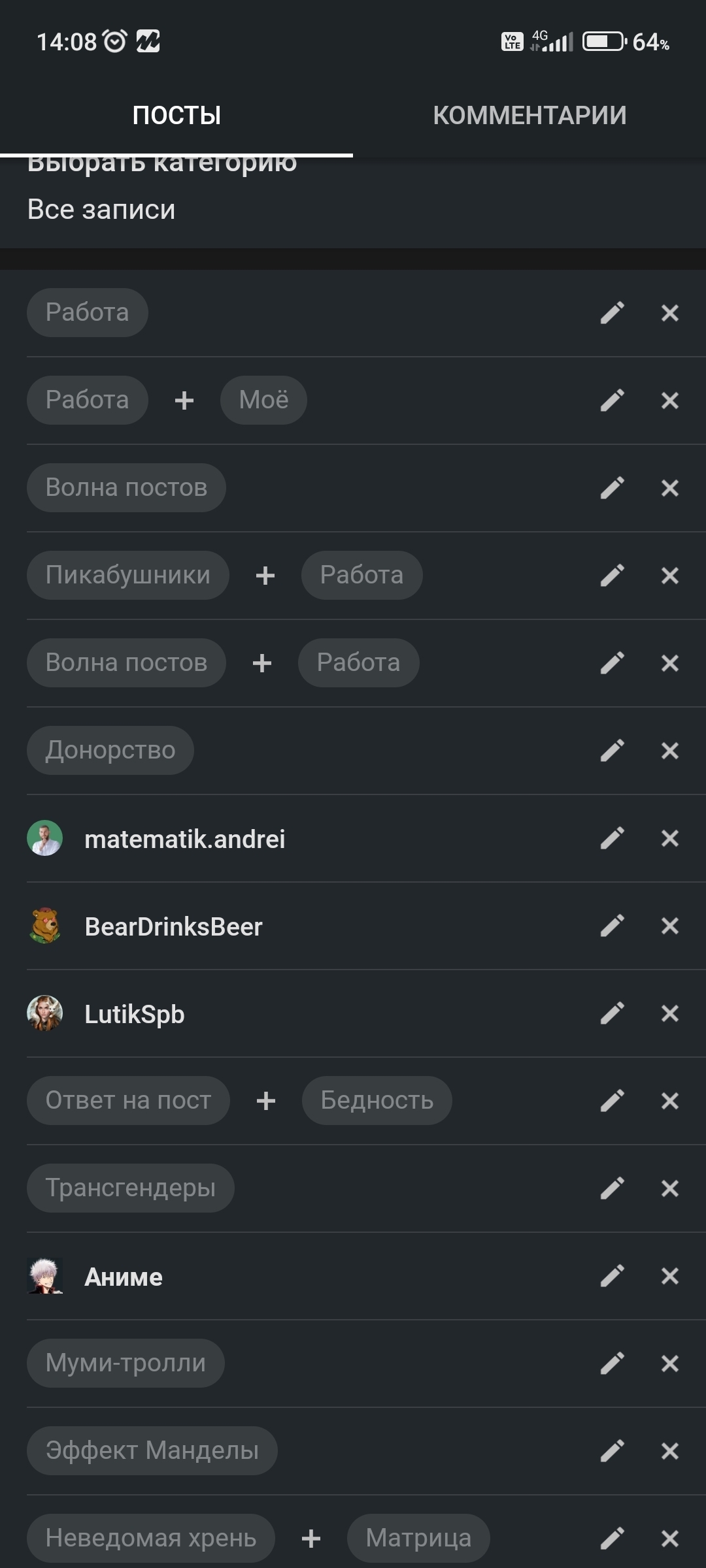Edit the Эффект Манделы filter
Screen dimensions: 706x1568
(x=613, y=1451)
